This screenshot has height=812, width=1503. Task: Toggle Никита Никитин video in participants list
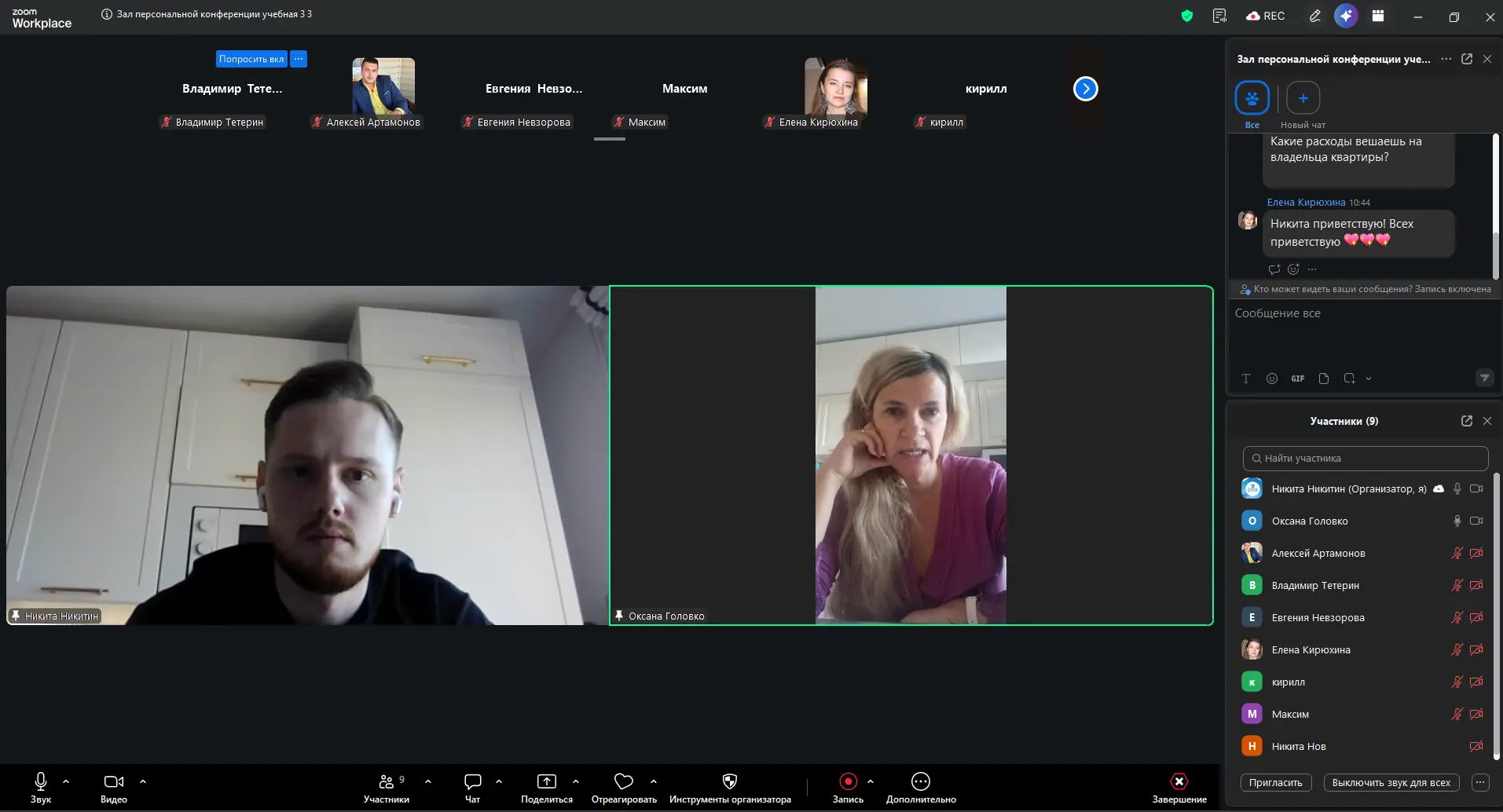point(1476,488)
